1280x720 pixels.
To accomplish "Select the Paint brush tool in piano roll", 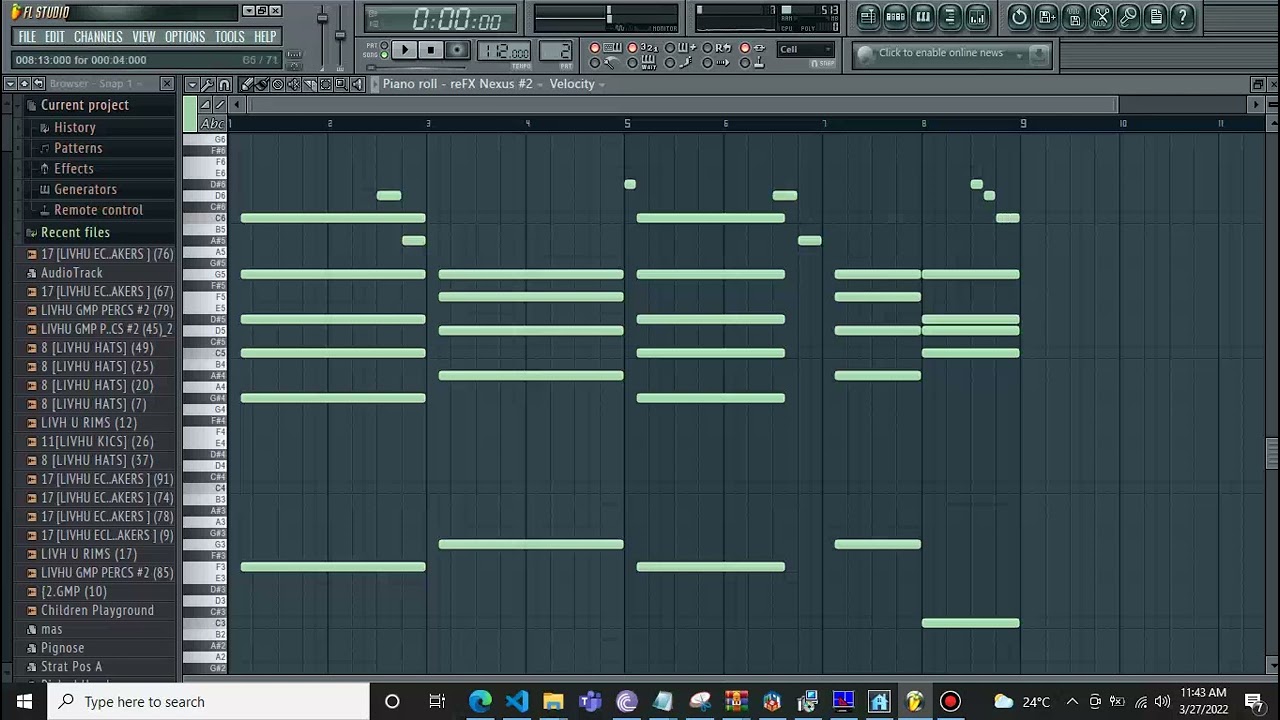I will (x=261, y=84).
